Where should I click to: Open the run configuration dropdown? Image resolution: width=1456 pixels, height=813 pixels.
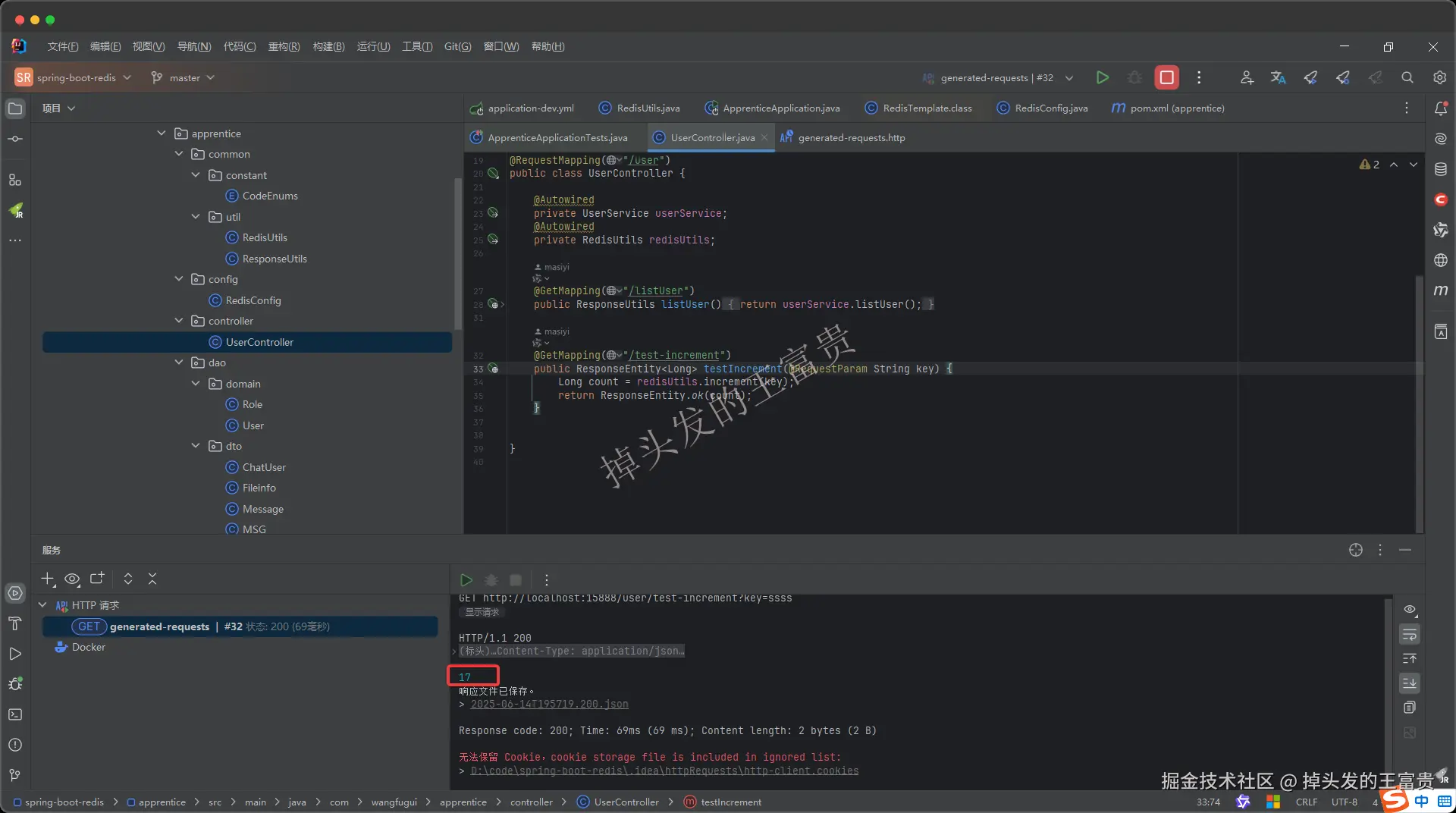pyautogui.click(x=998, y=77)
